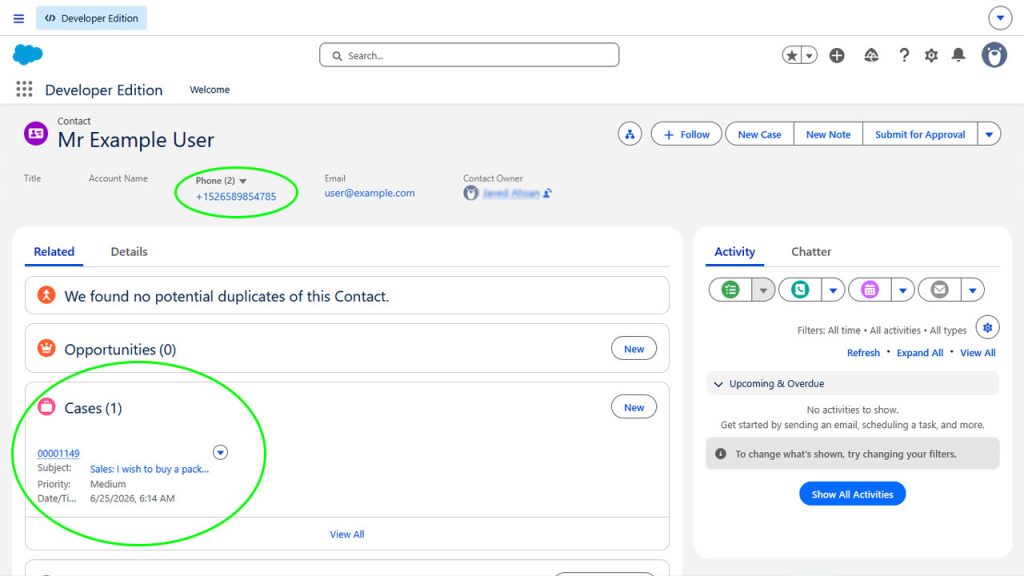Image resolution: width=1024 pixels, height=576 pixels.
Task: Expand more actions dropdown beside Submit for Approval
Action: (x=989, y=134)
